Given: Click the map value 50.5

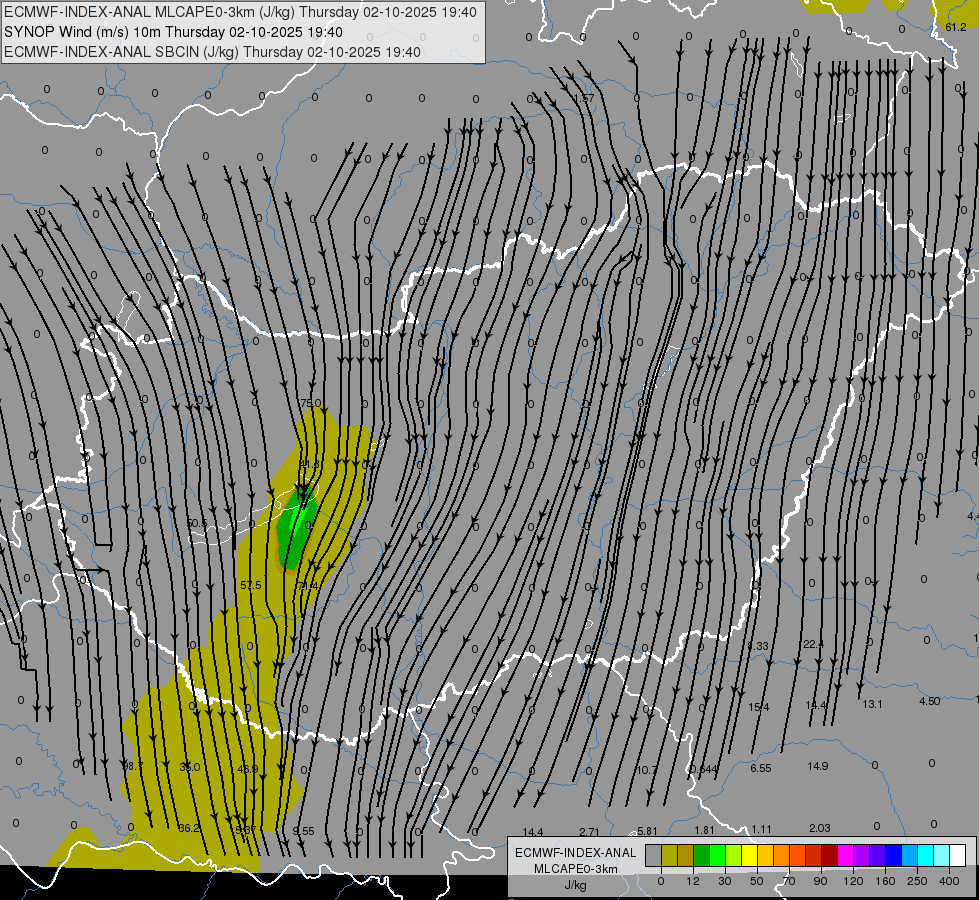Looking at the screenshot, I should pyautogui.click(x=197, y=523).
